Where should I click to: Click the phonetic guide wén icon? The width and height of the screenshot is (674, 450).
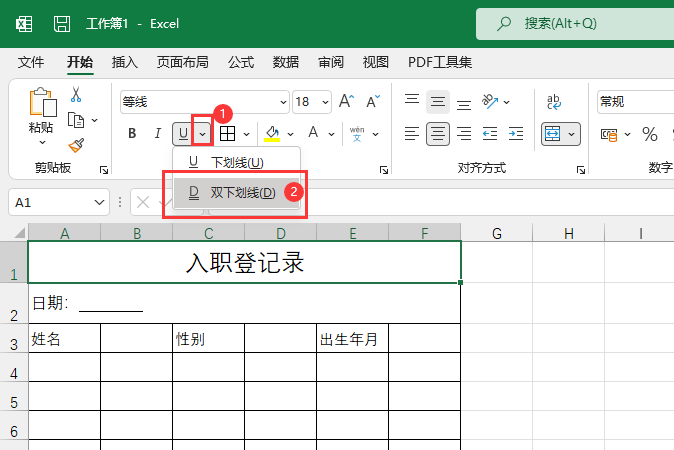(357, 134)
